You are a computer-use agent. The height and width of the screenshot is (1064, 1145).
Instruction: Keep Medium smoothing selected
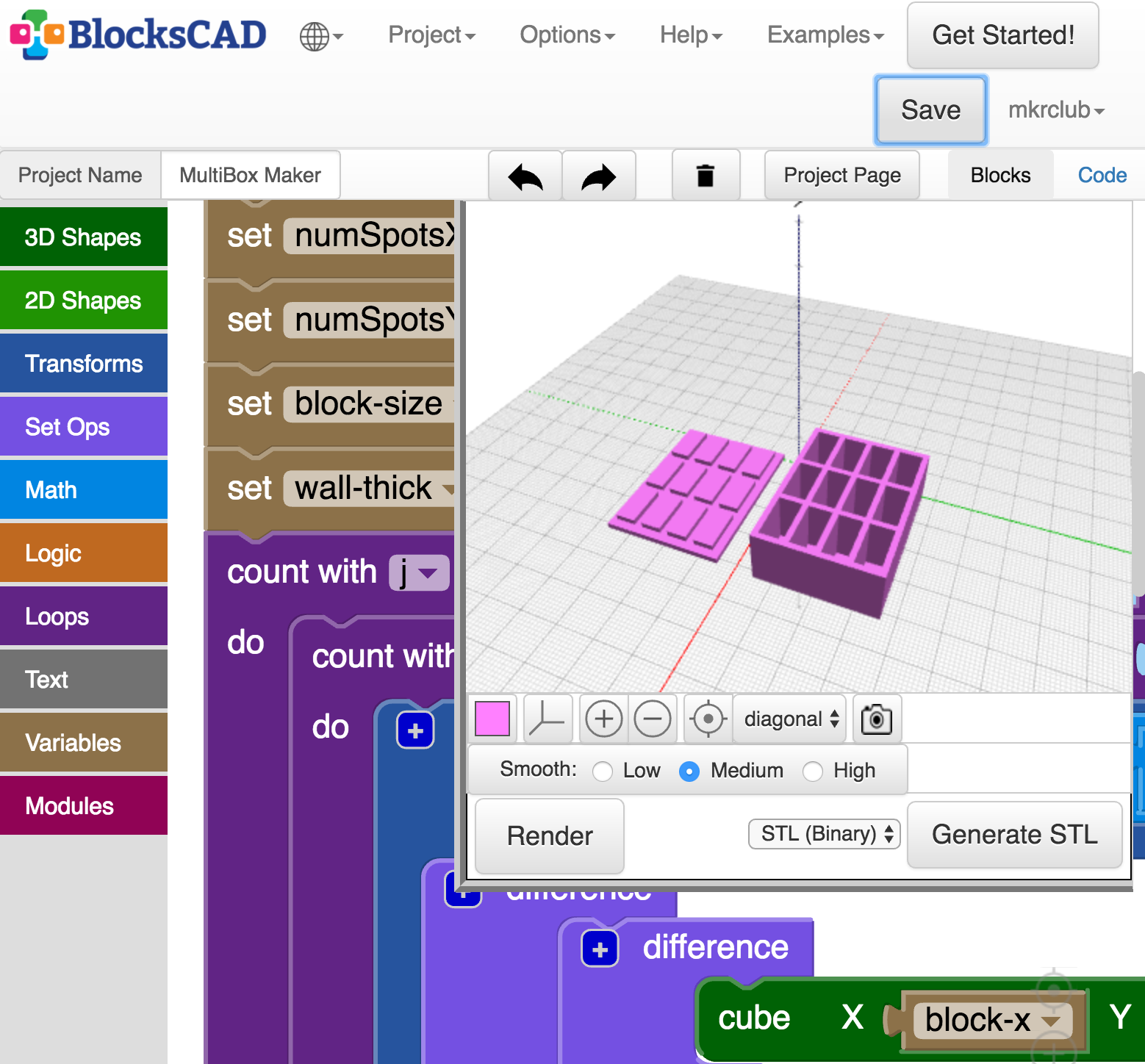click(689, 771)
